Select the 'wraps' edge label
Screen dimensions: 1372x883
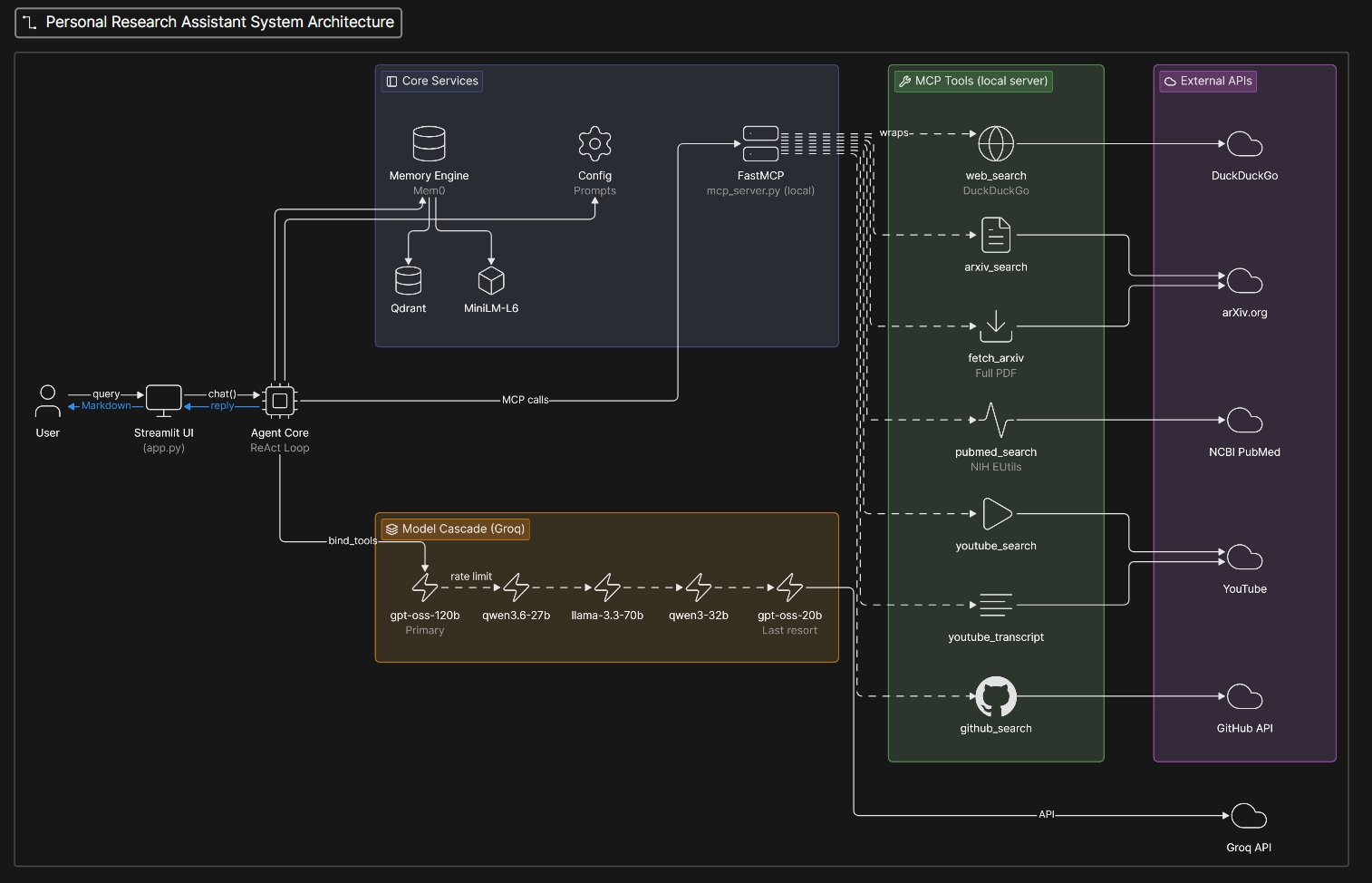894,132
